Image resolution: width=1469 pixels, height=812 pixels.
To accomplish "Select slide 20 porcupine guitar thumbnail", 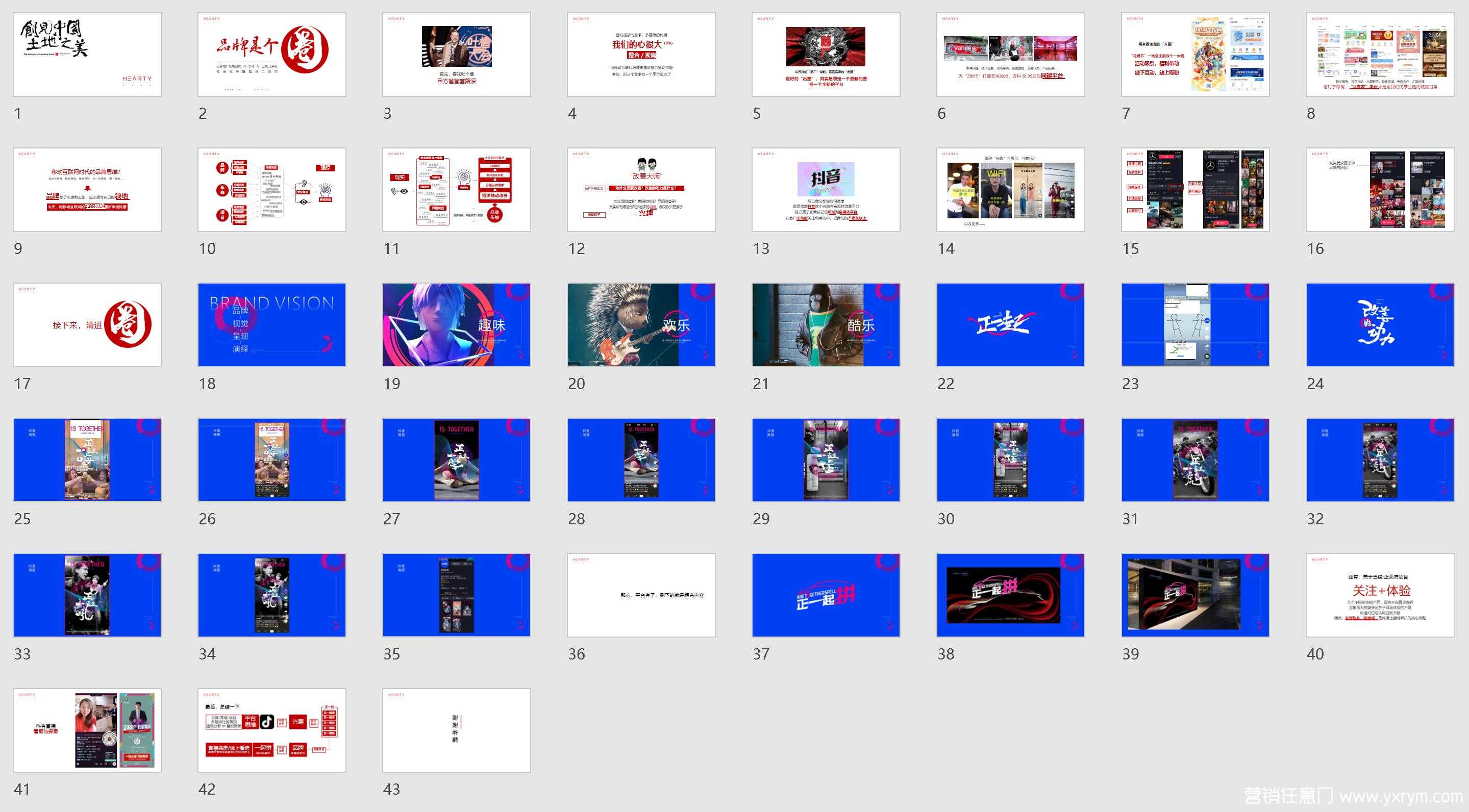I will point(641,325).
